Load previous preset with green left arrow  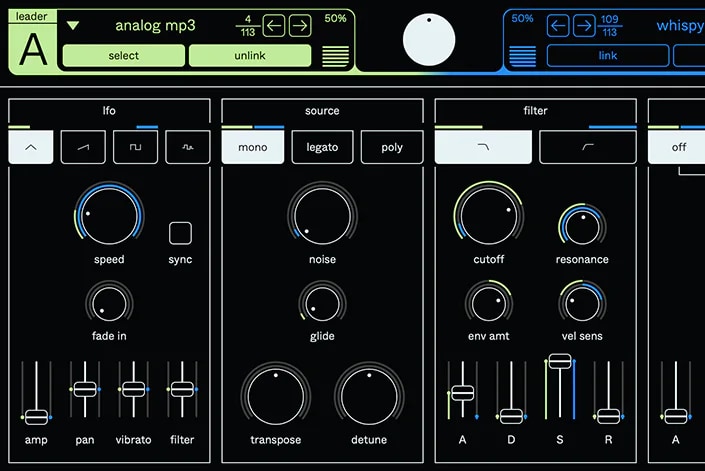pos(274,26)
